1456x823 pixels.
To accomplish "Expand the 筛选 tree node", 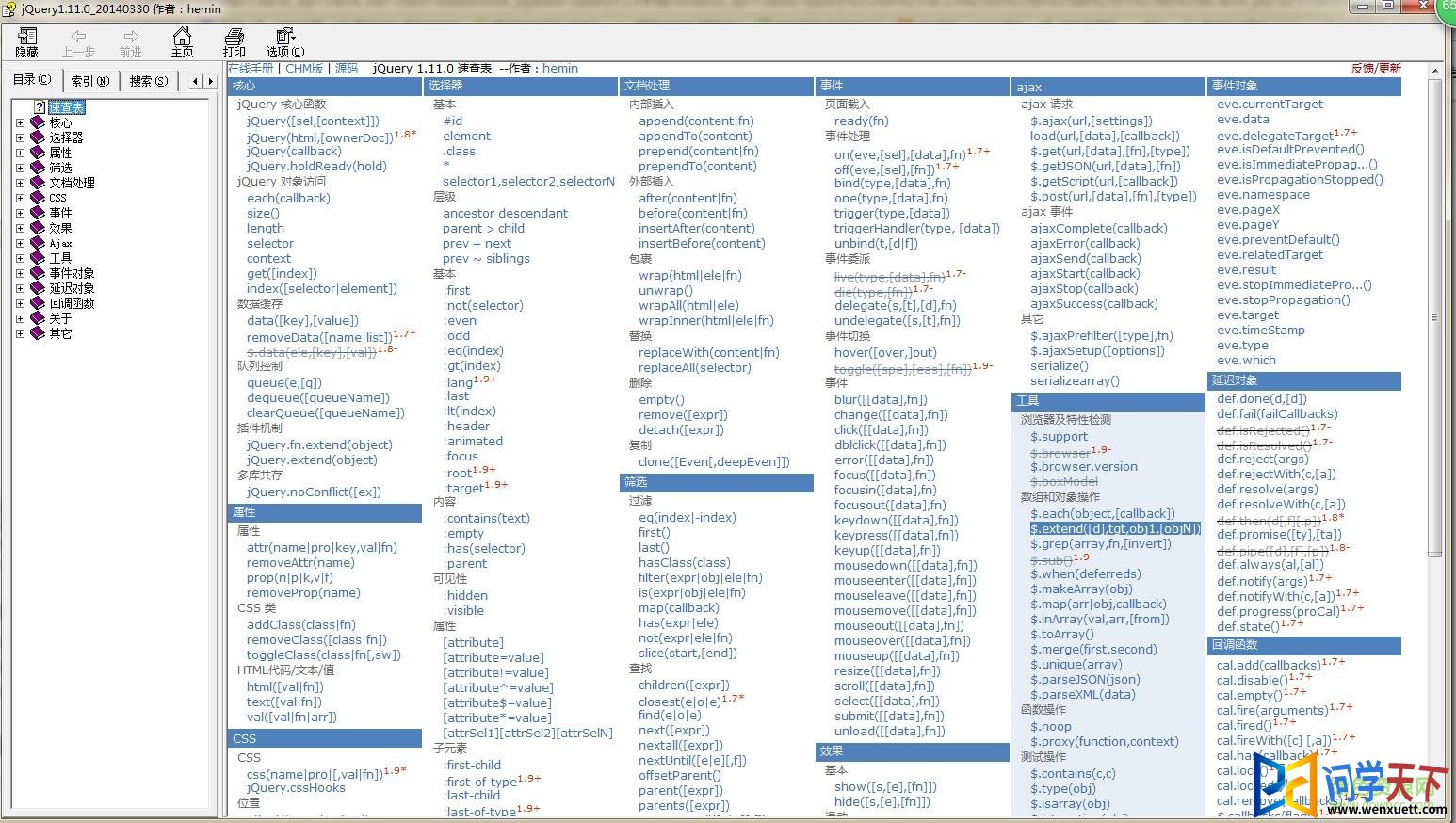I will coord(20,168).
